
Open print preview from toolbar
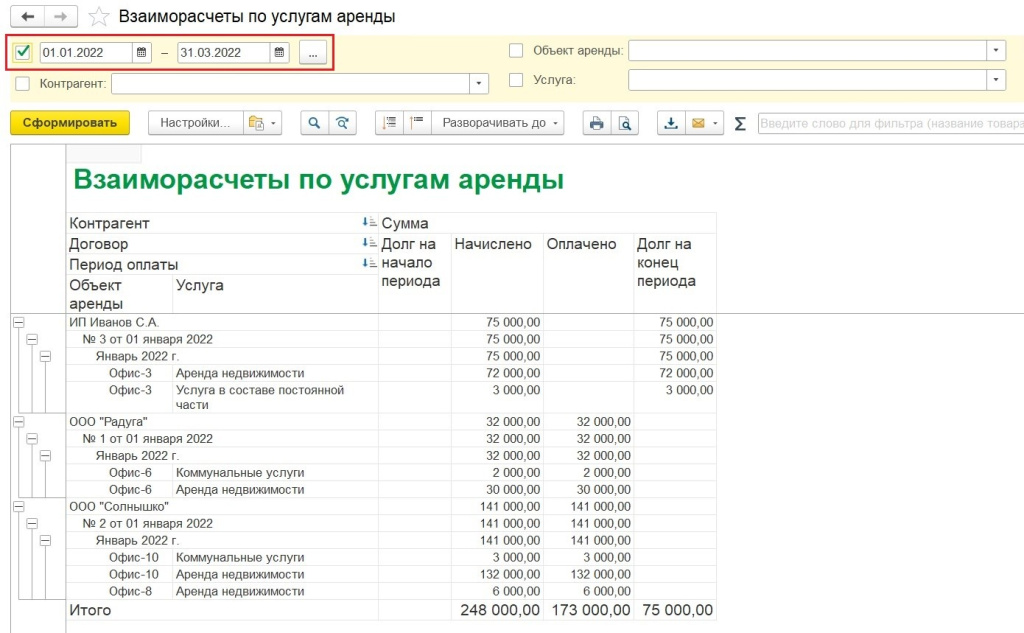(x=625, y=123)
